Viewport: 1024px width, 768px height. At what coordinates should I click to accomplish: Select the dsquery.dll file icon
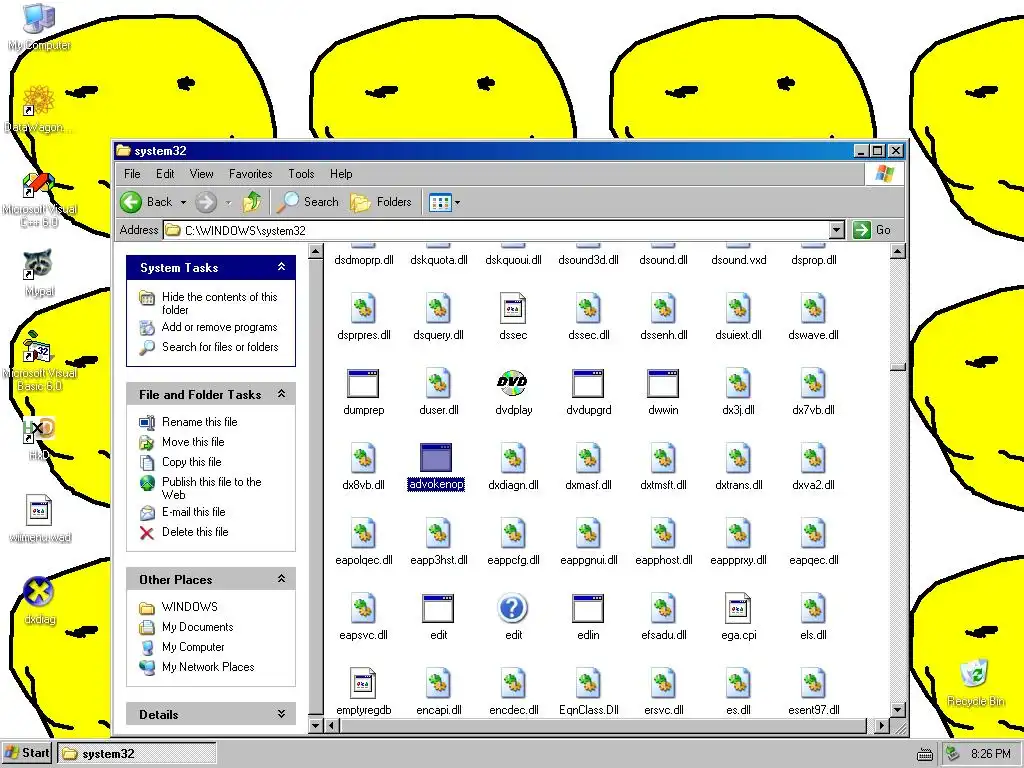(438, 308)
